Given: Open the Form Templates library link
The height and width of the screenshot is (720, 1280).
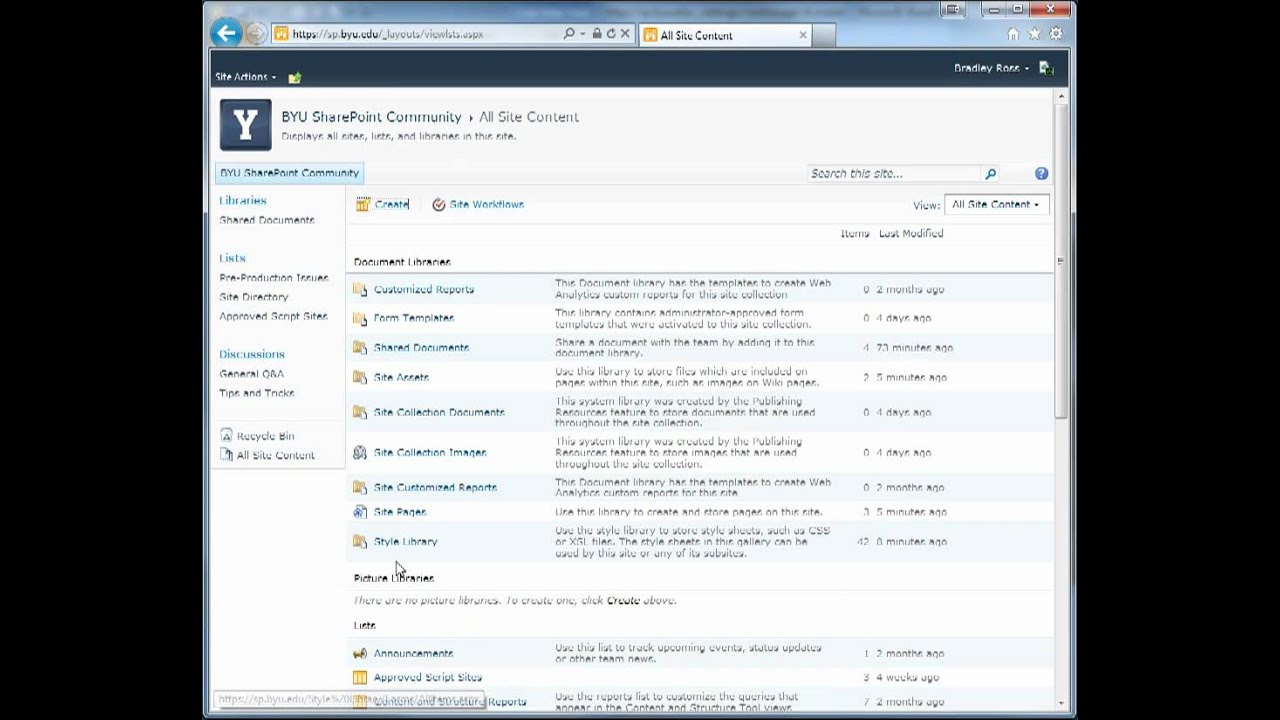Looking at the screenshot, I should [414, 318].
